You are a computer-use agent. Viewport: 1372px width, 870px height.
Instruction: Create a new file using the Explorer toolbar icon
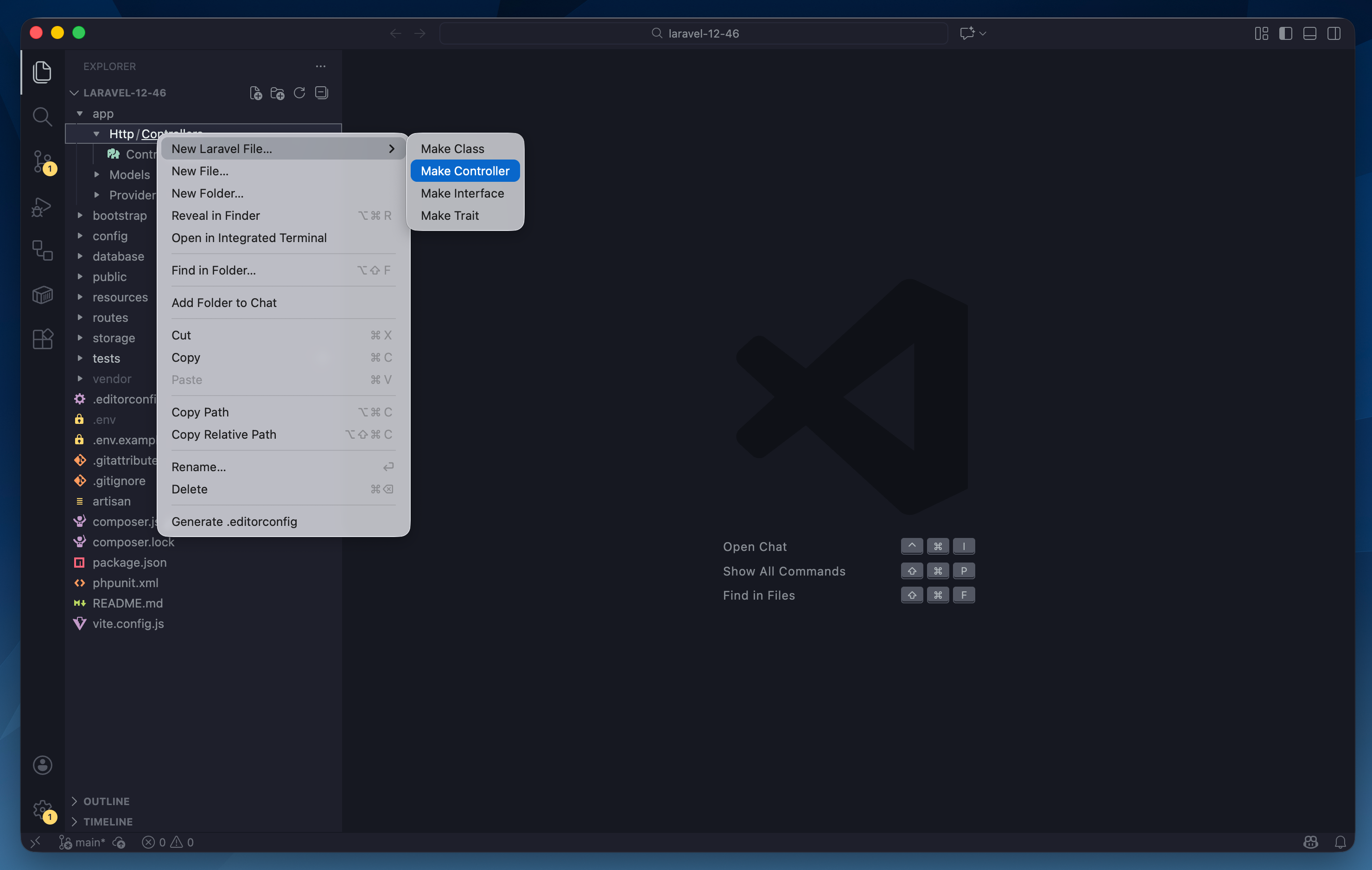255,92
